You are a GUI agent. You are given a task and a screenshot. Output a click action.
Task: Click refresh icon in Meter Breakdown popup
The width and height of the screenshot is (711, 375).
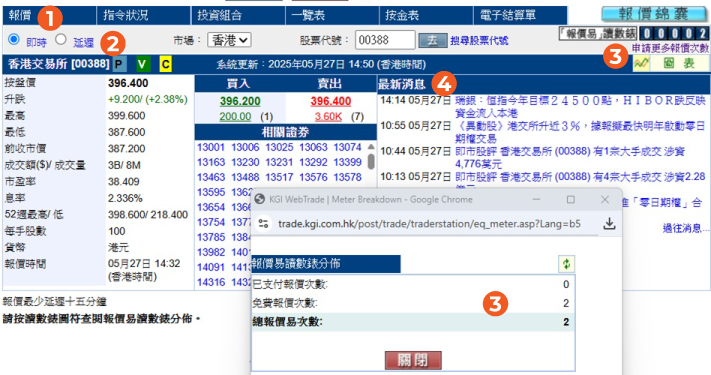tap(566, 264)
